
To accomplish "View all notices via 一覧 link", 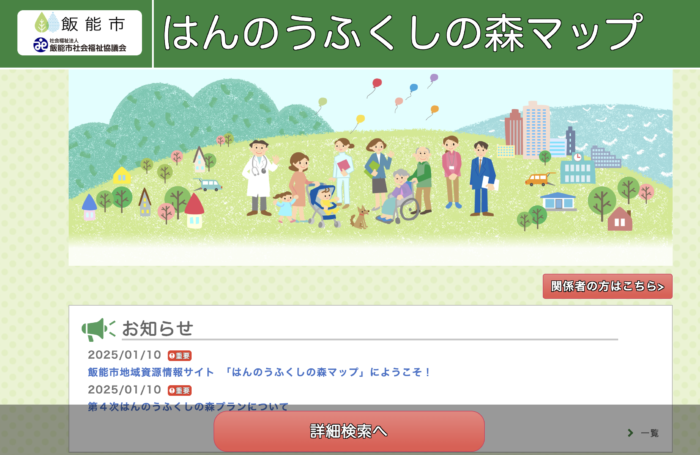I will pos(649,433).
